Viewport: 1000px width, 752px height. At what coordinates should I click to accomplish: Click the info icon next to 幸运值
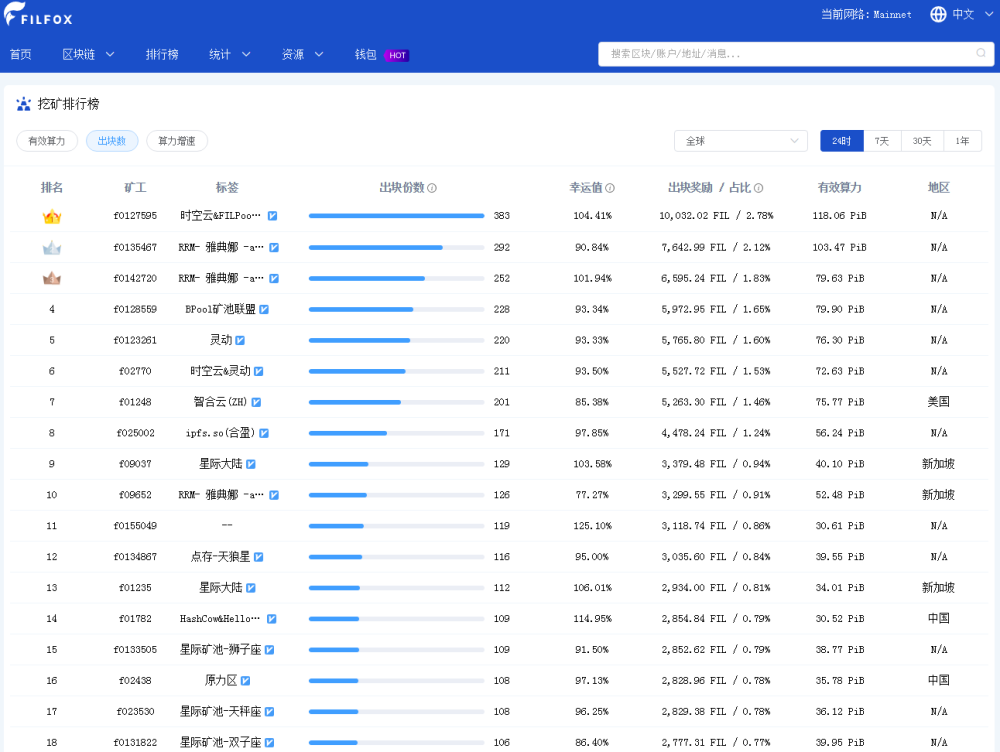click(x=610, y=187)
